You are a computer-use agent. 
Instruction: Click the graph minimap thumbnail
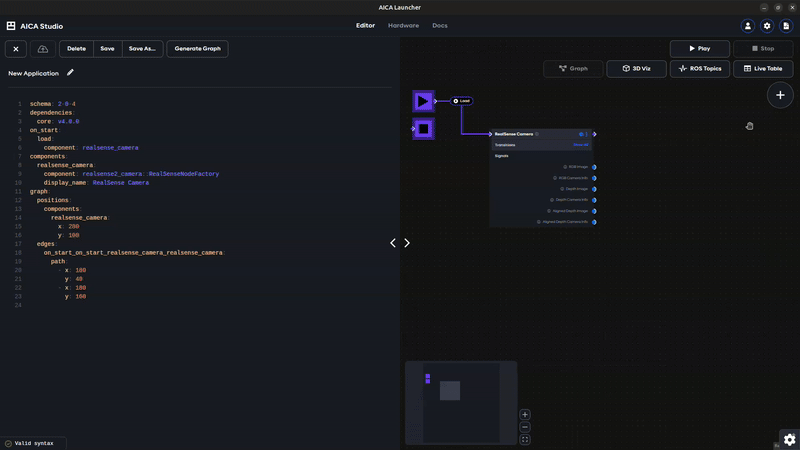click(x=461, y=403)
